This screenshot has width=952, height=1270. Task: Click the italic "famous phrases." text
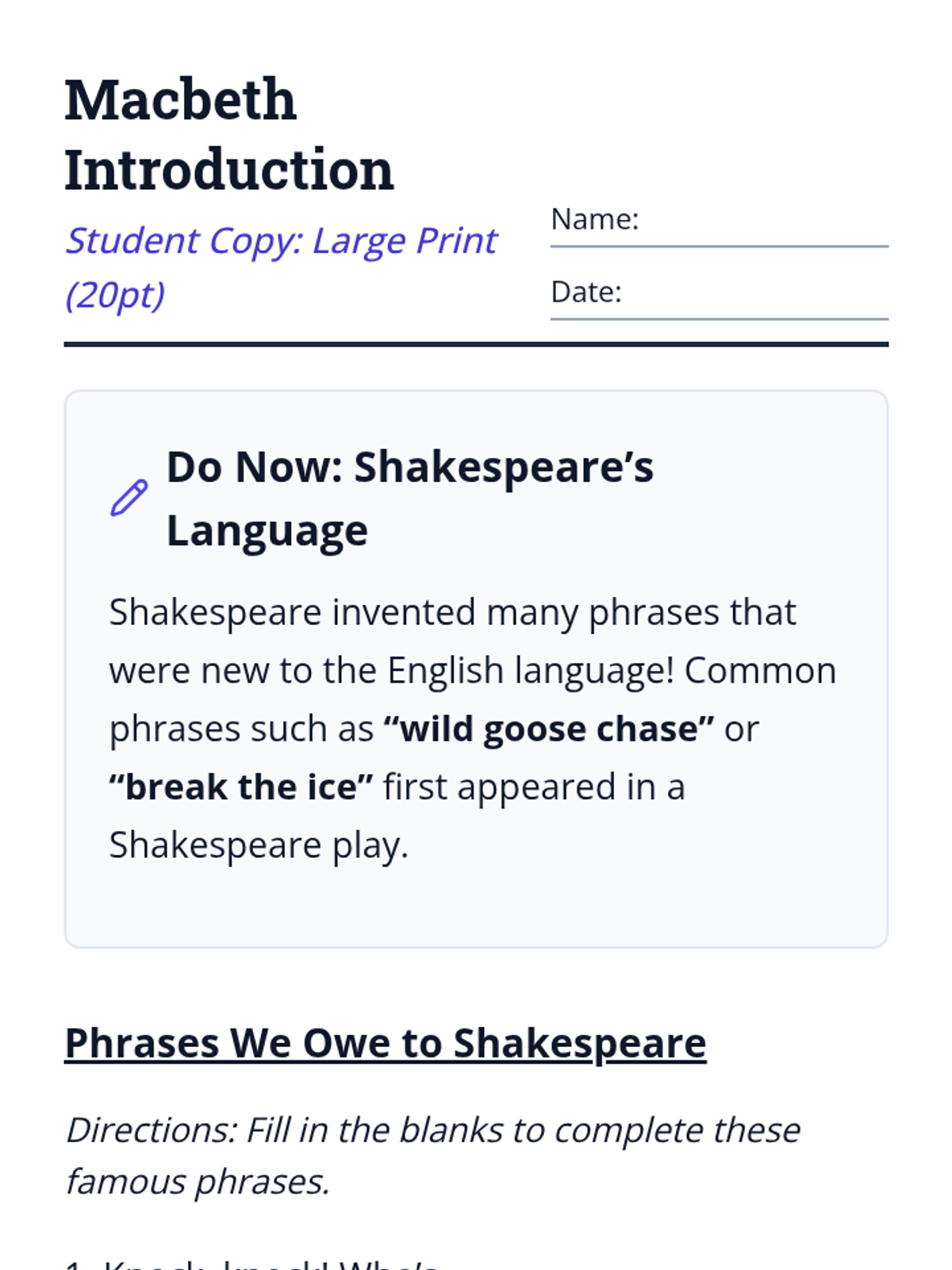coord(197,1182)
